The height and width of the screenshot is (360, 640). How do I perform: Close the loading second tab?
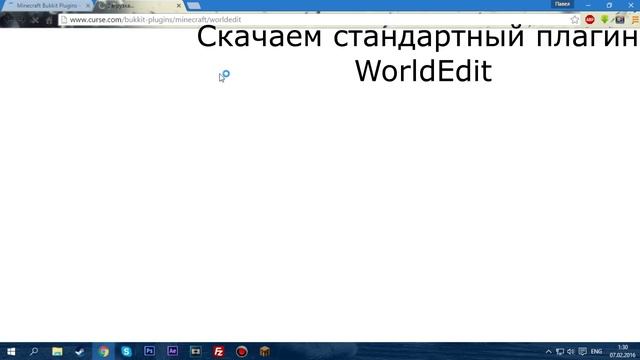(178, 6)
